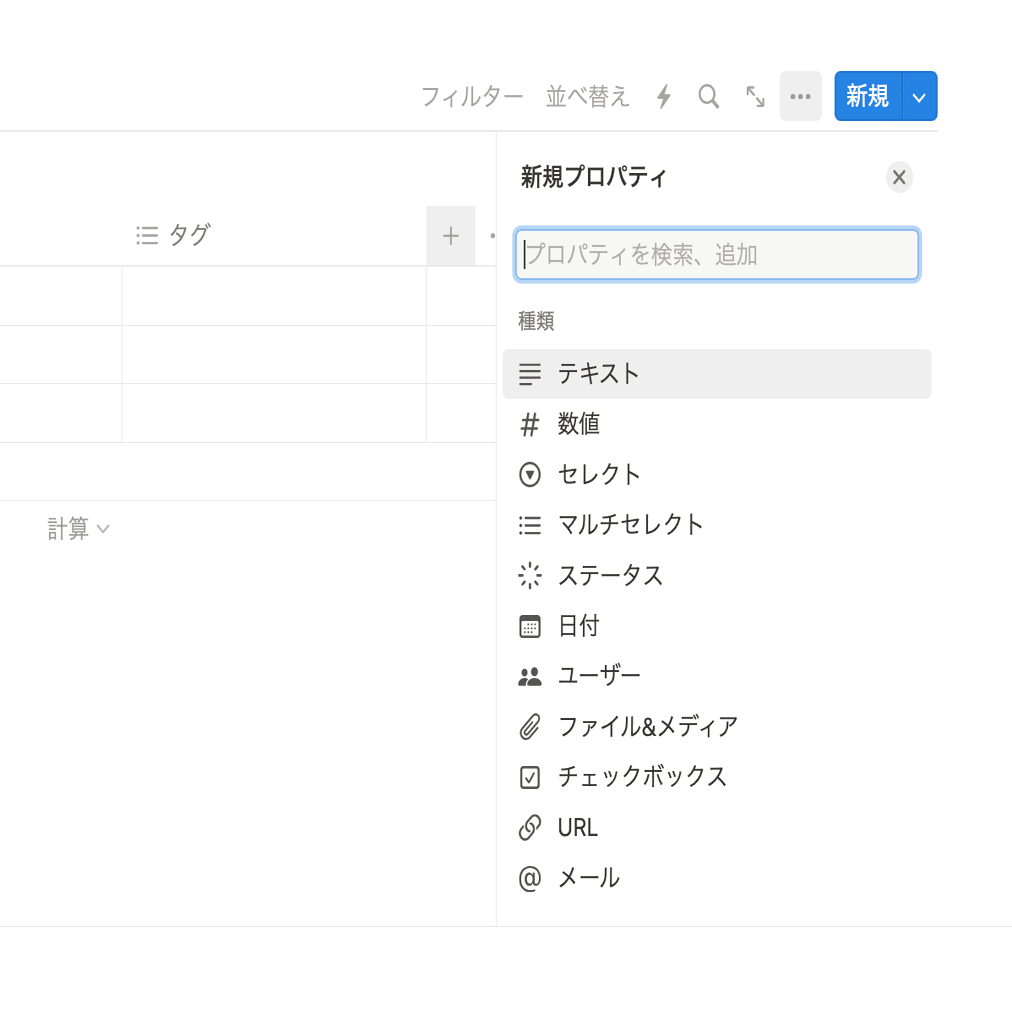Viewport: 1012px width, 1012px height.
Task: Close the 新規プロパティ panel
Action: 899,177
